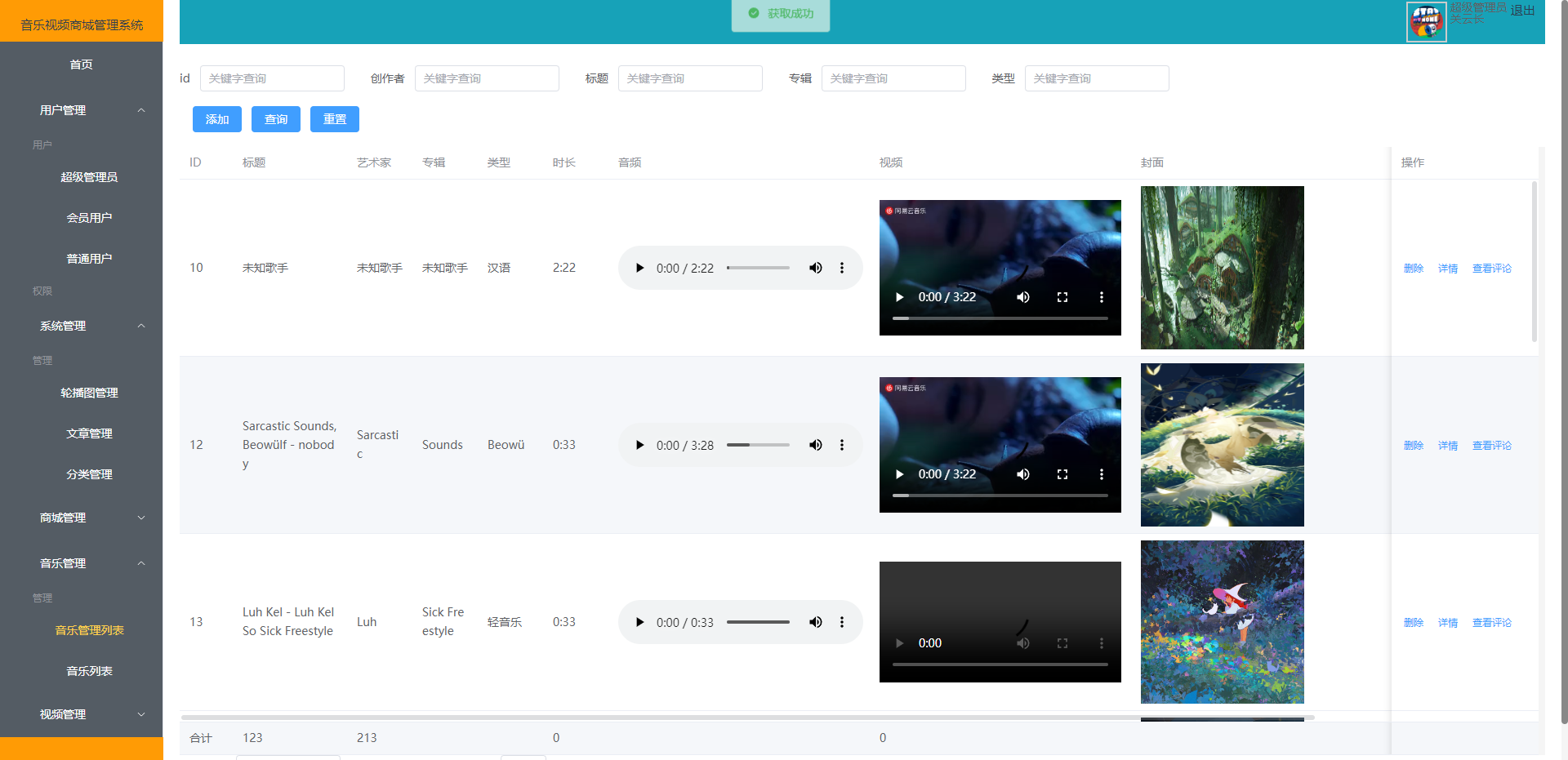This screenshot has width=1568, height=760.
Task: Click the table horizontal scrollbar
Action: tap(747, 718)
